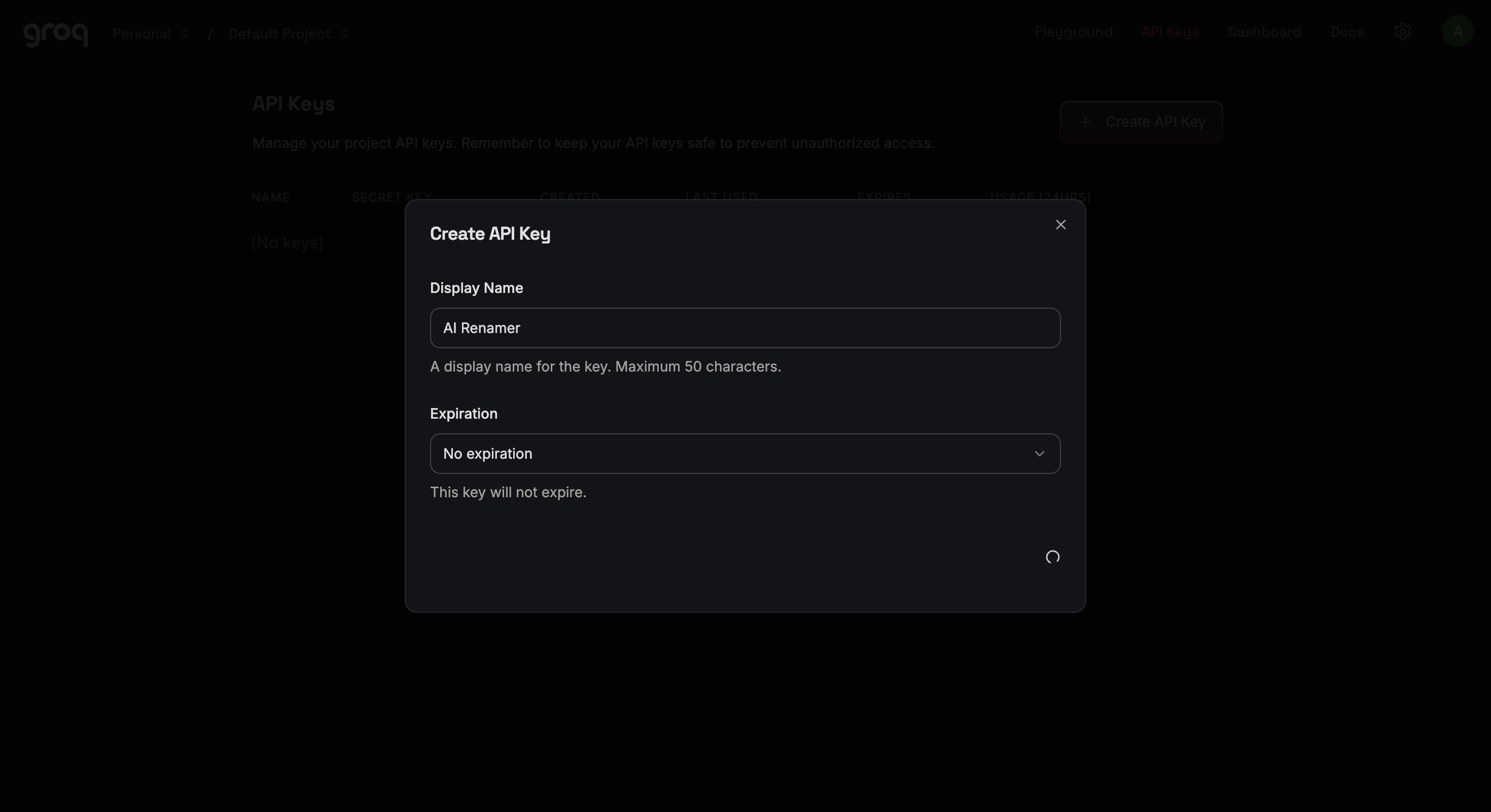Viewport: 1491px width, 812px height.
Task: Click the slash separator in the breadcrumb
Action: [210, 33]
